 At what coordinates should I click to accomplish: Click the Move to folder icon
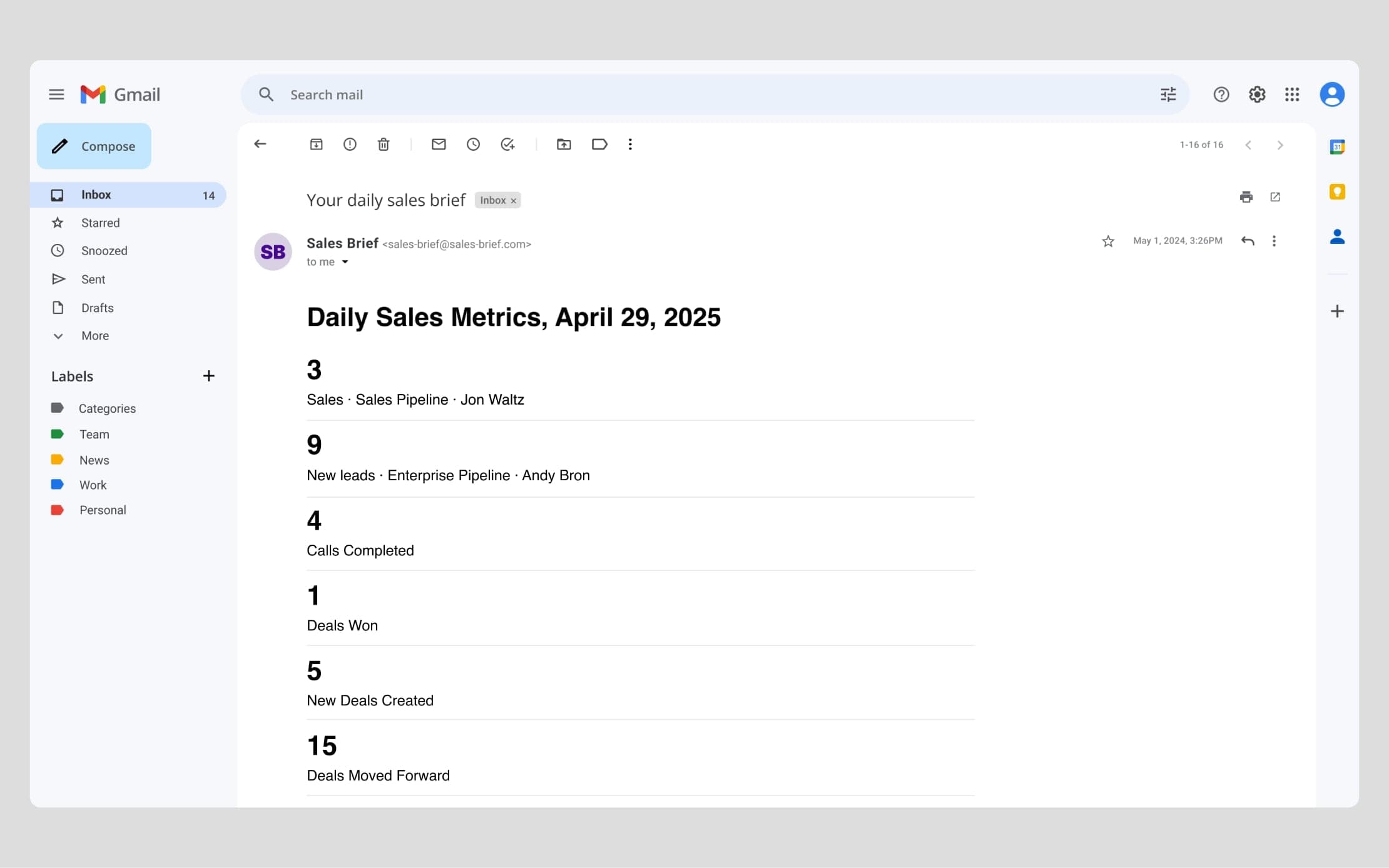tap(564, 144)
